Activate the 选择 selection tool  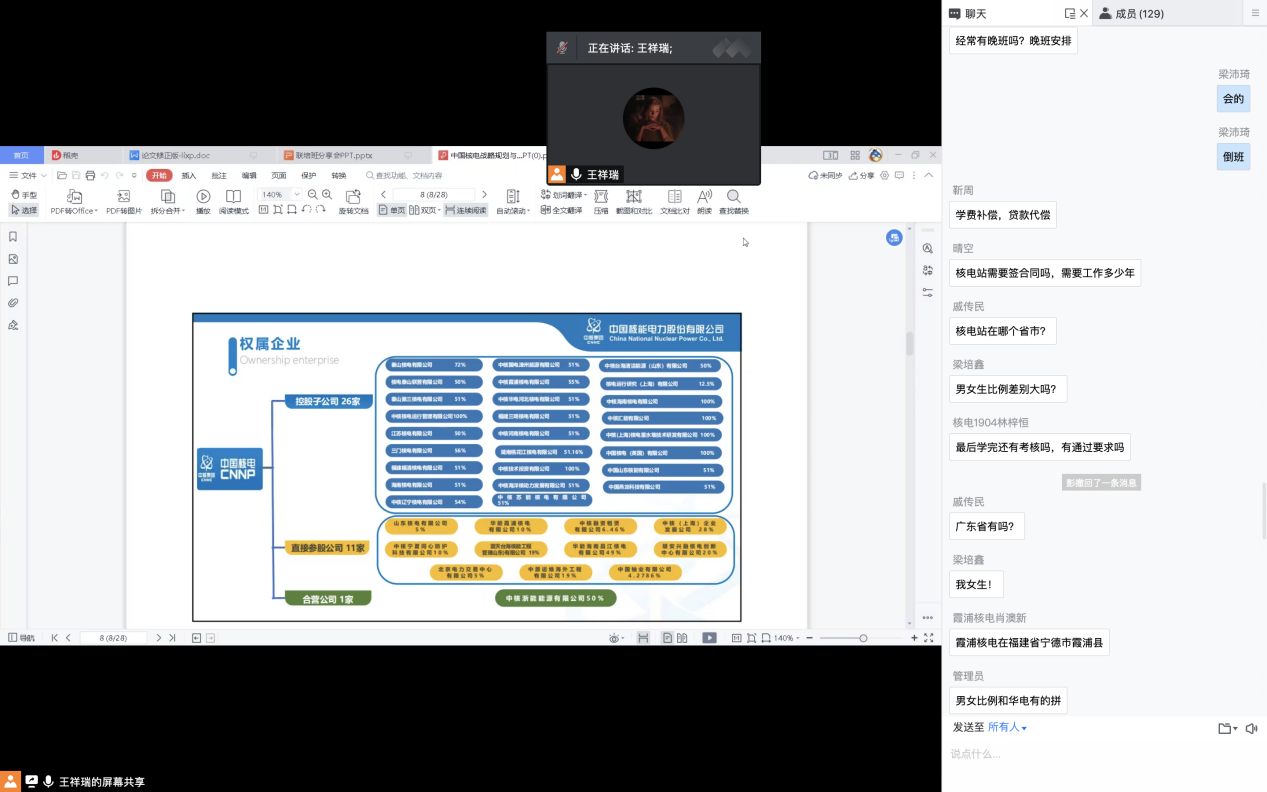(23, 210)
